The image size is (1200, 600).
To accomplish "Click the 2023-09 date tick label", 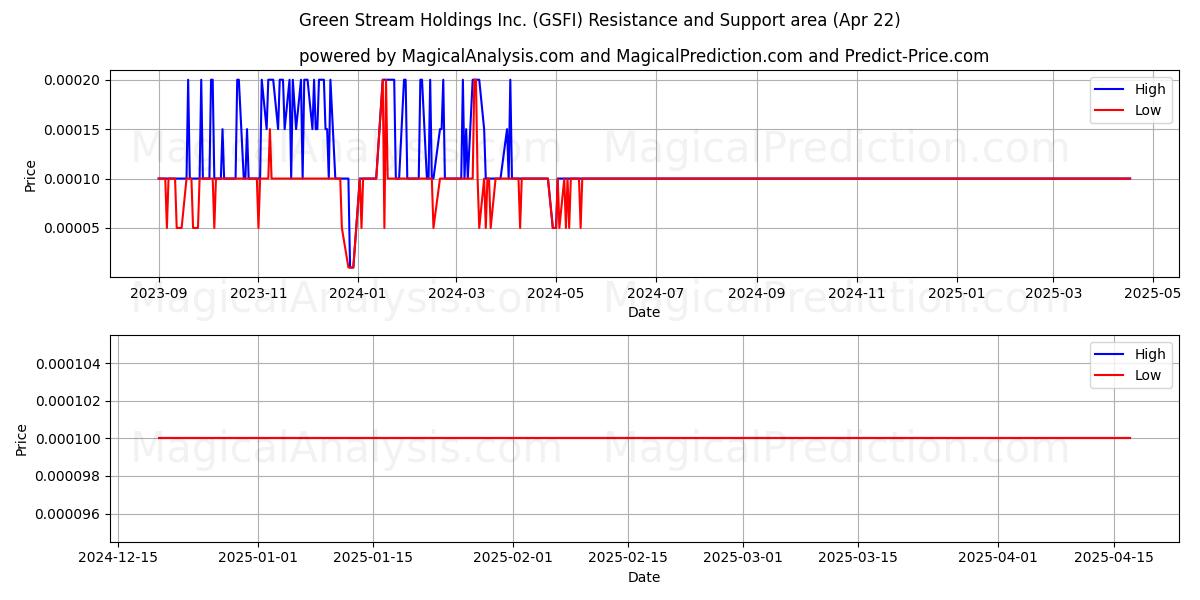I will [159, 294].
